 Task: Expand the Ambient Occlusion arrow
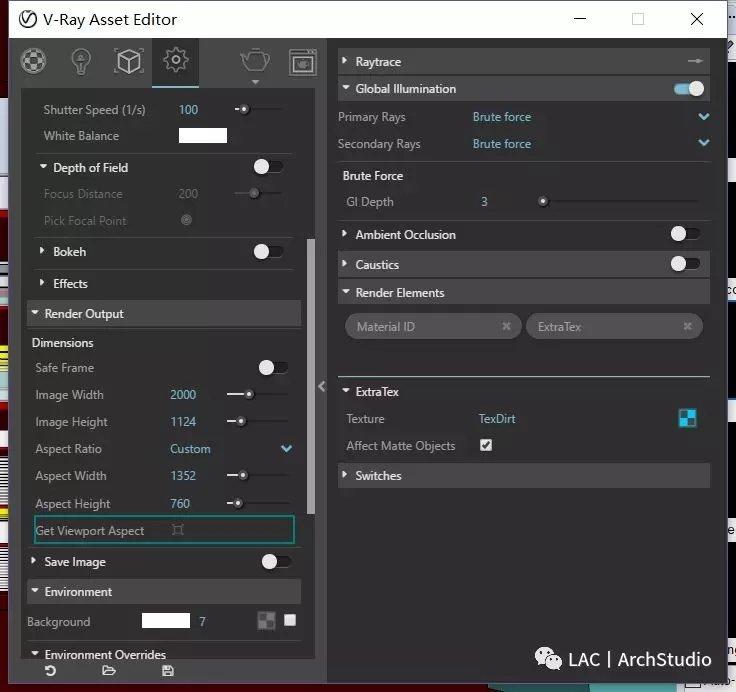(x=345, y=233)
